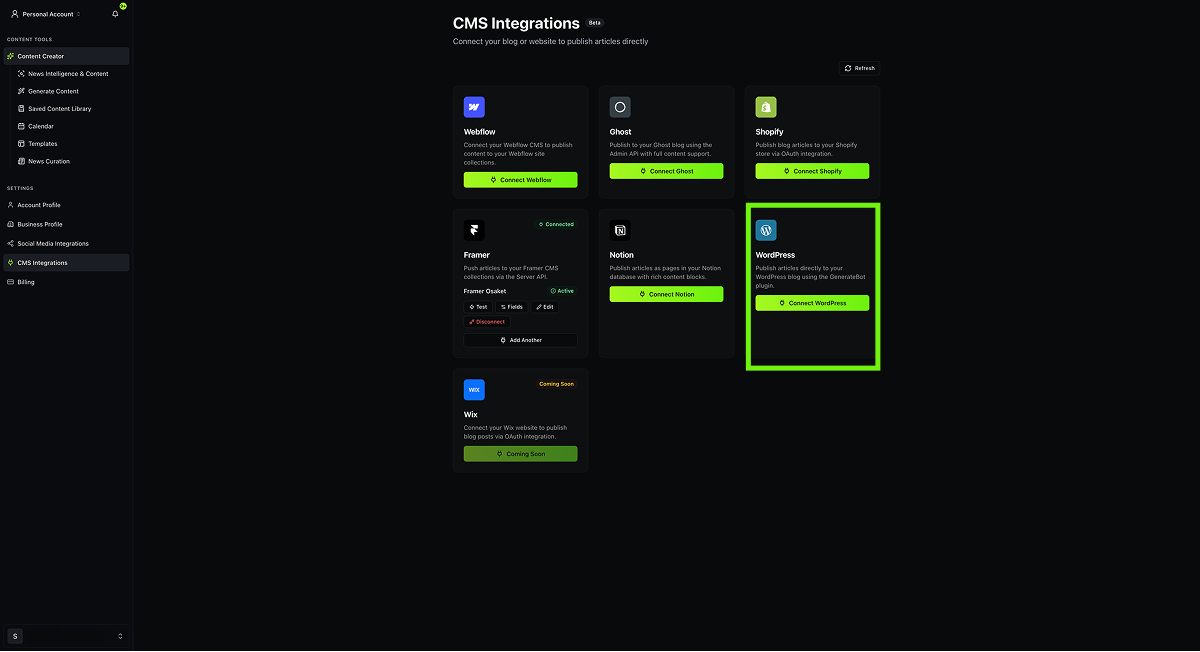This screenshot has width=1200, height=652.
Task: Open the notifications bell
Action: click(x=115, y=14)
